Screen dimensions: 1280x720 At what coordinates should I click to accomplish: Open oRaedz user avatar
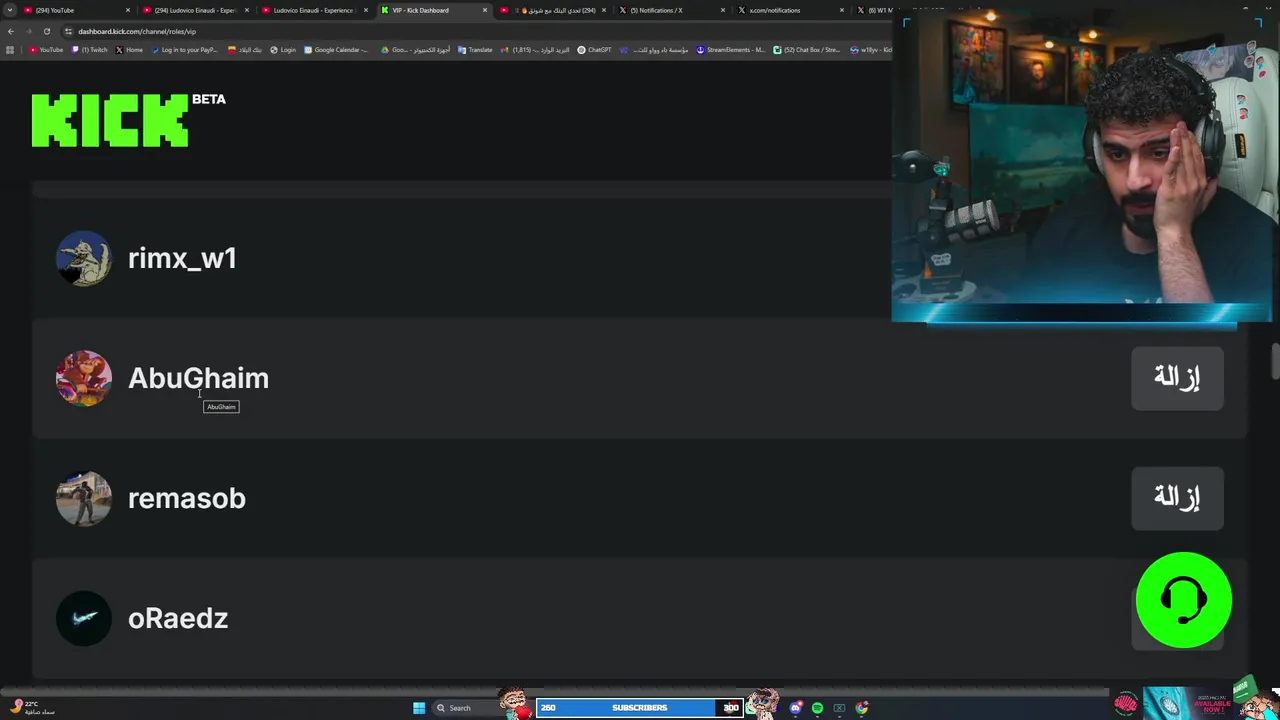point(84,618)
